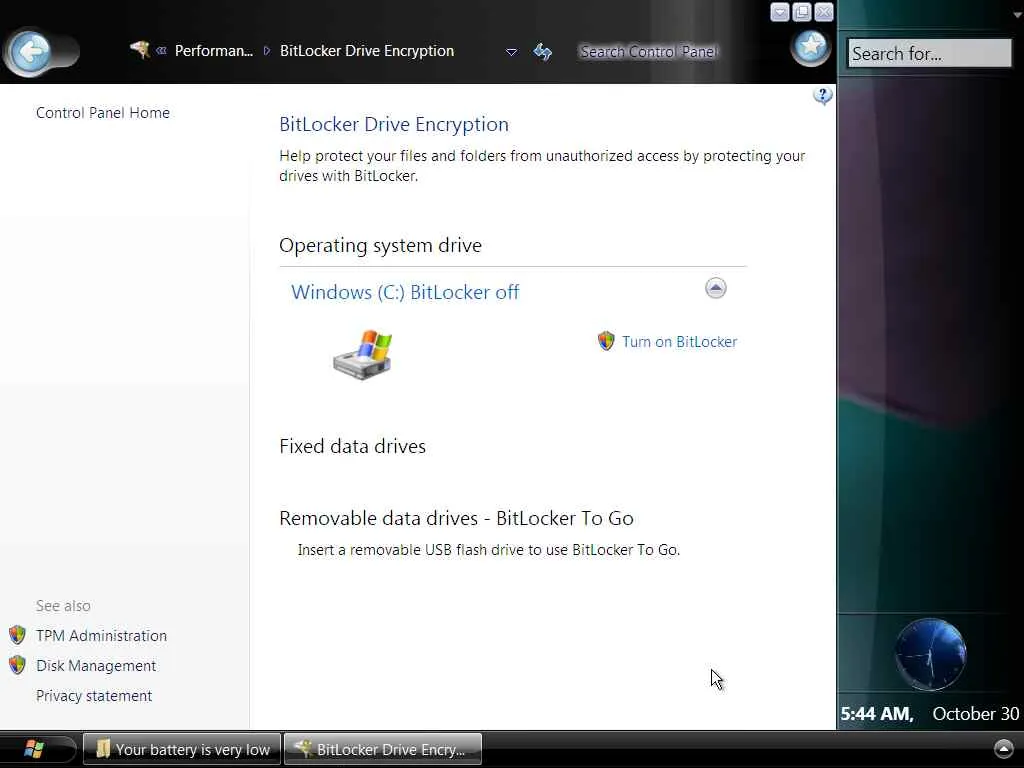This screenshot has height=768, width=1024.
Task: View the Privacy statement
Action: 94,696
